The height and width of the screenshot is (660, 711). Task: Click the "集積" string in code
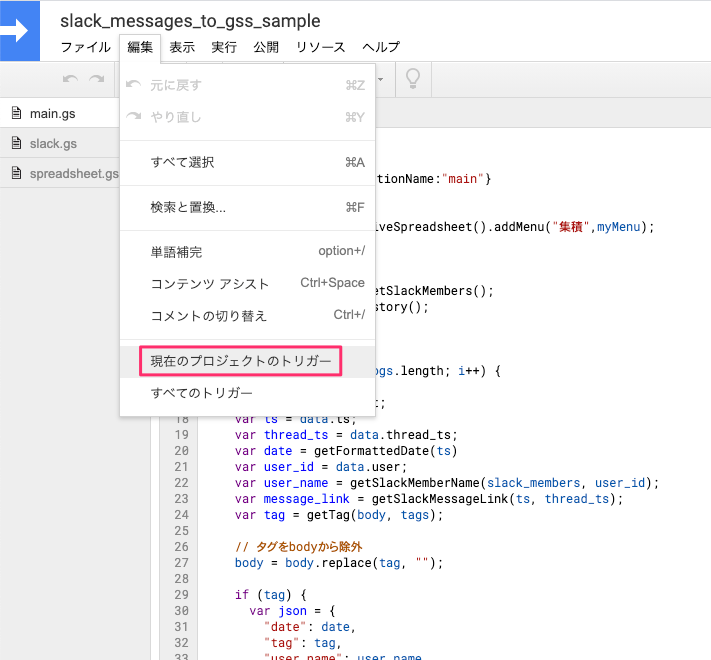[x=570, y=227]
